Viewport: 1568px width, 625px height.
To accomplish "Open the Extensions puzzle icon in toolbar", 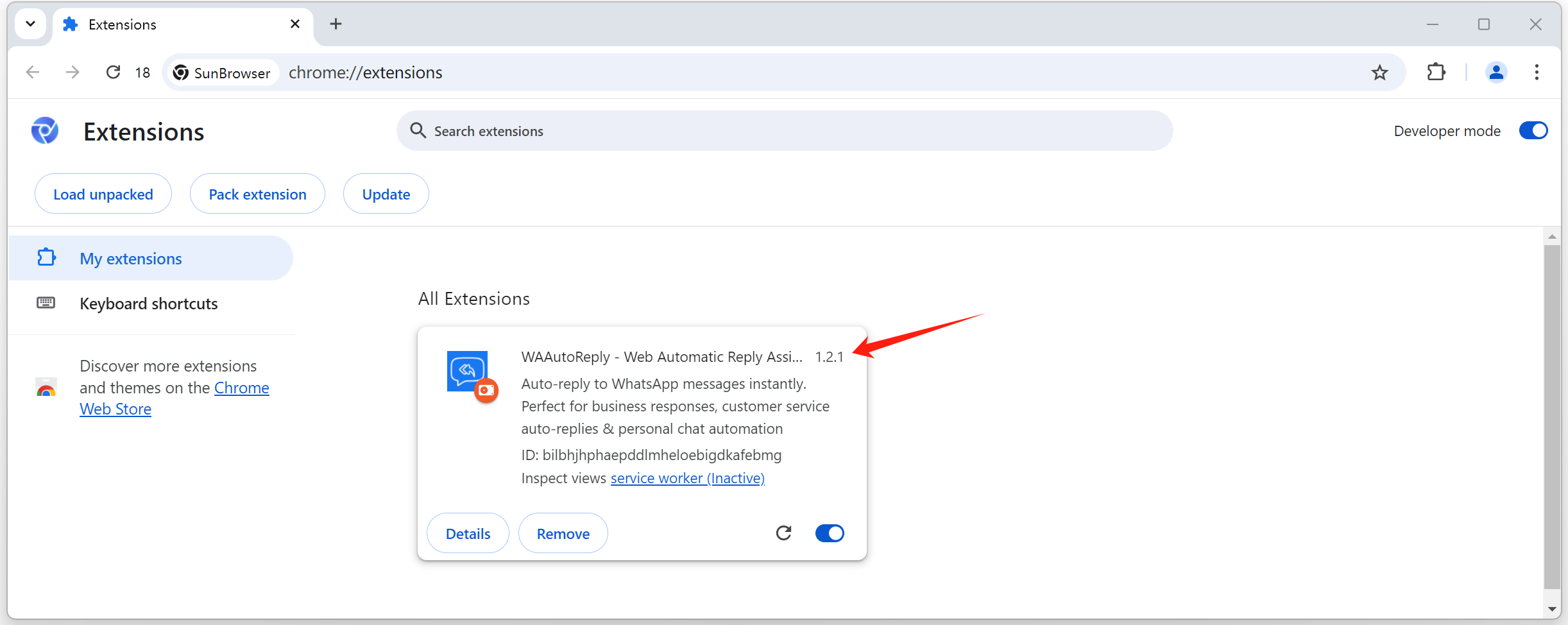I will pos(1436,73).
